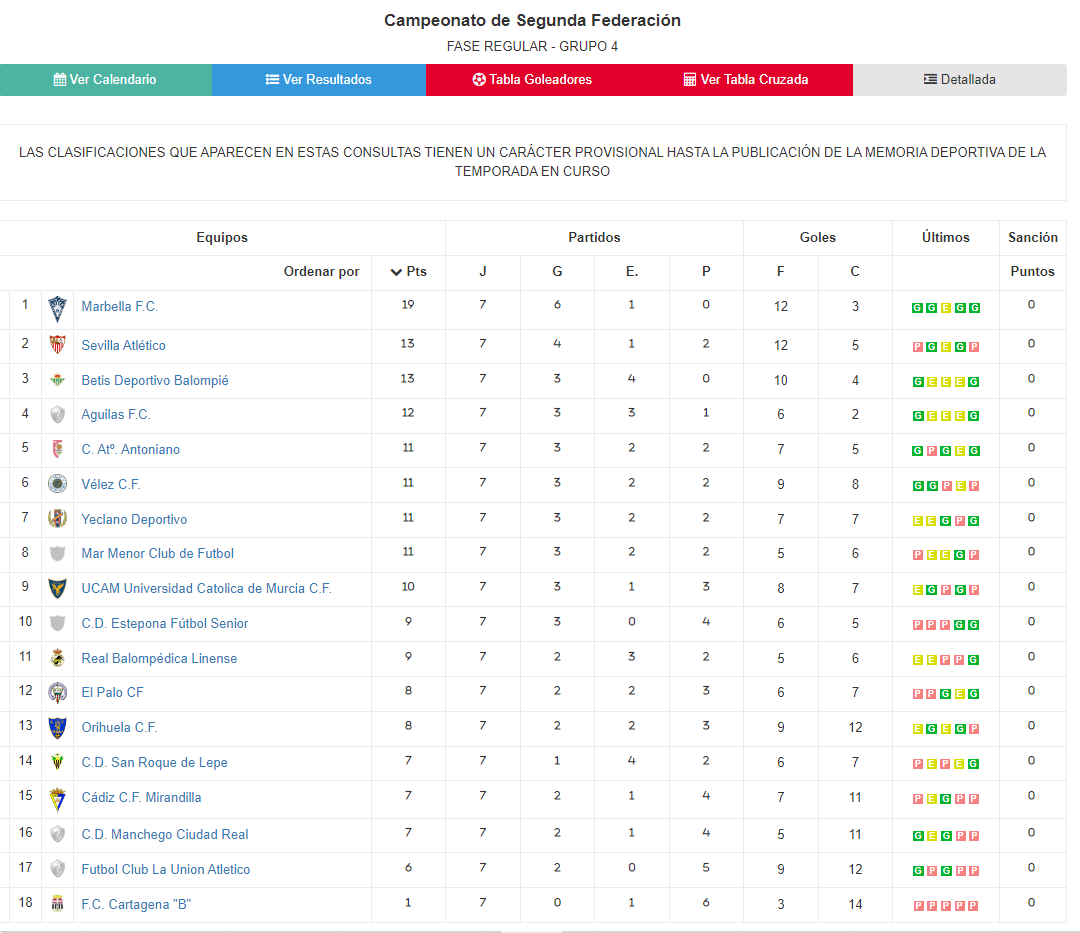Click the San Roque de Lepe crest

coord(58,762)
